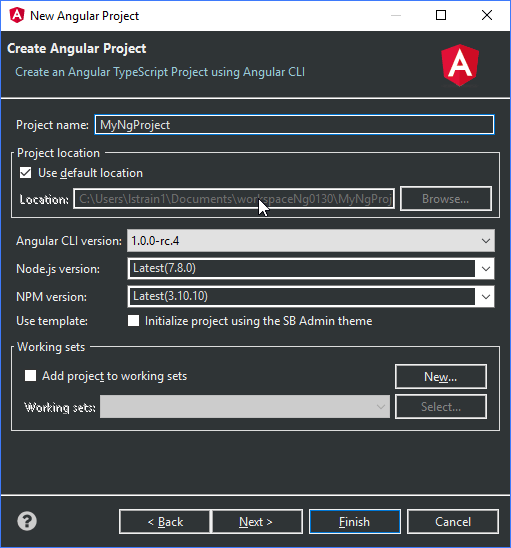Image resolution: width=511 pixels, height=548 pixels.
Task: Click the NPM version label
Action: tap(51, 297)
